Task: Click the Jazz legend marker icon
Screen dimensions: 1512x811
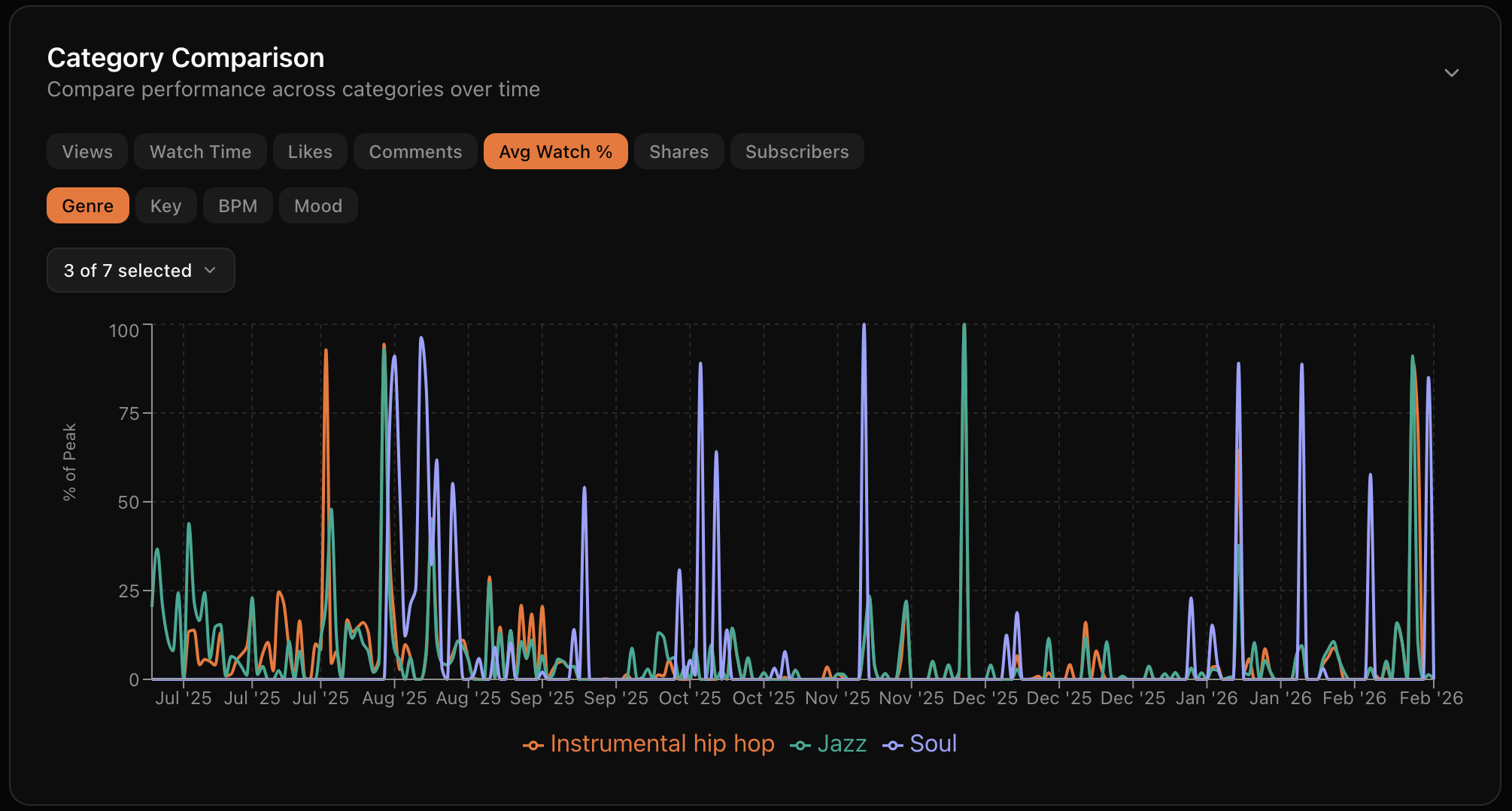Action: click(x=799, y=744)
